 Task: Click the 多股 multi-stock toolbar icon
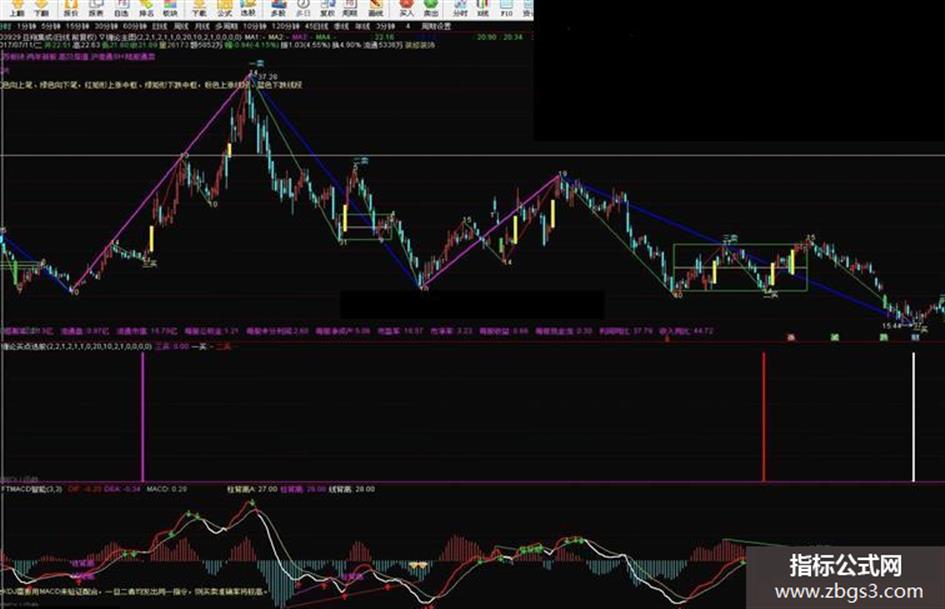click(278, 8)
